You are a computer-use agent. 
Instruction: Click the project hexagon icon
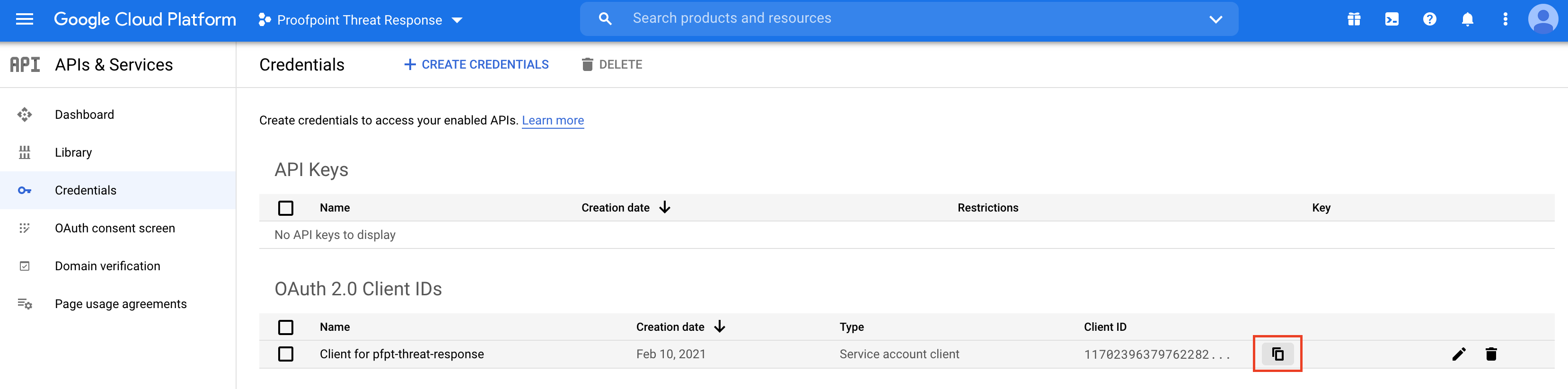[264, 20]
